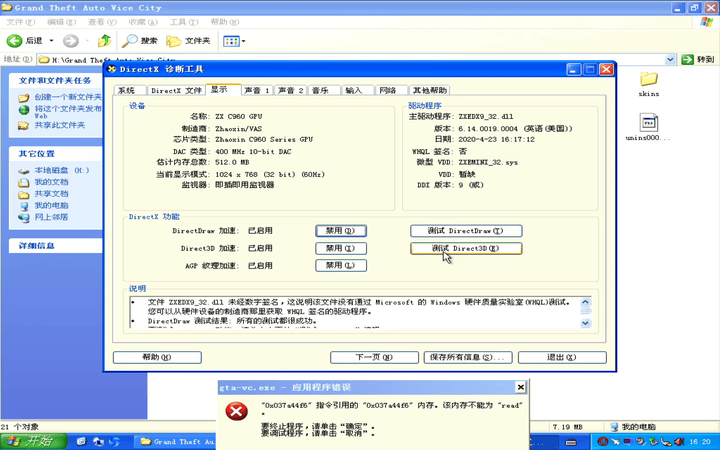Click the first quick launch icon next to Start
The height and width of the screenshot is (450, 720).
click(x=82, y=442)
